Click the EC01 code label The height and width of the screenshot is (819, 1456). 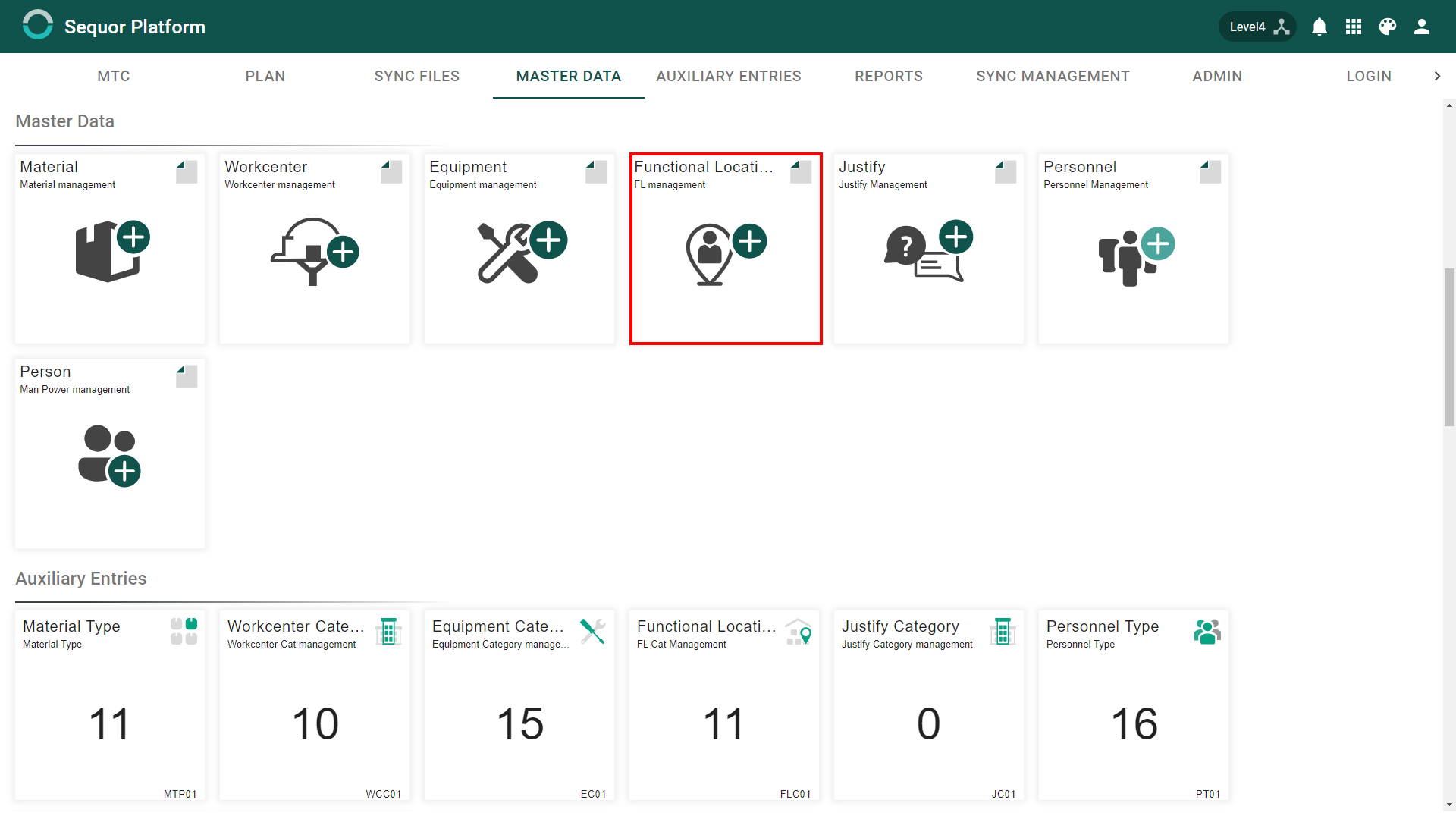click(x=593, y=794)
